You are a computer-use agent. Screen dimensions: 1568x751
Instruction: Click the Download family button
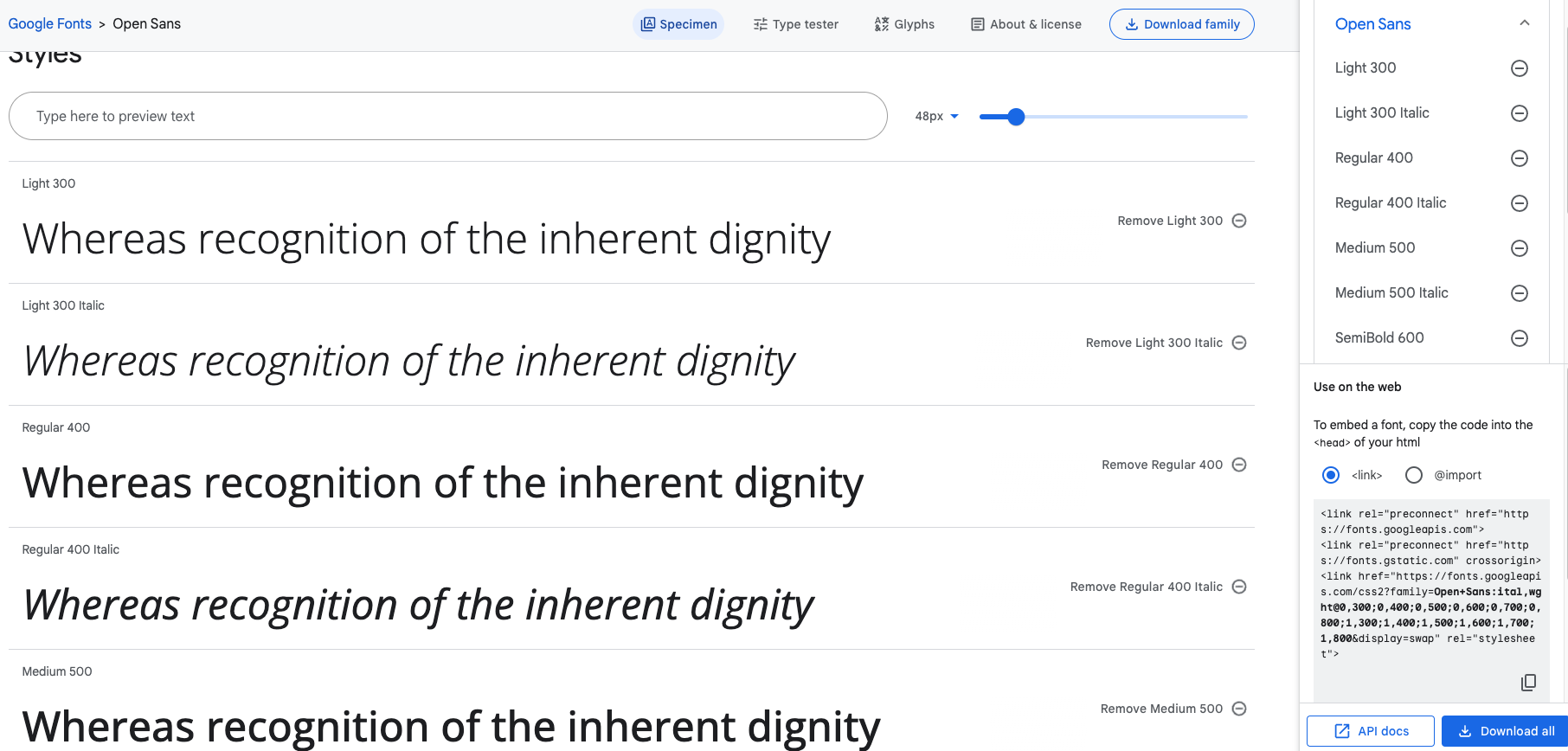click(1182, 24)
